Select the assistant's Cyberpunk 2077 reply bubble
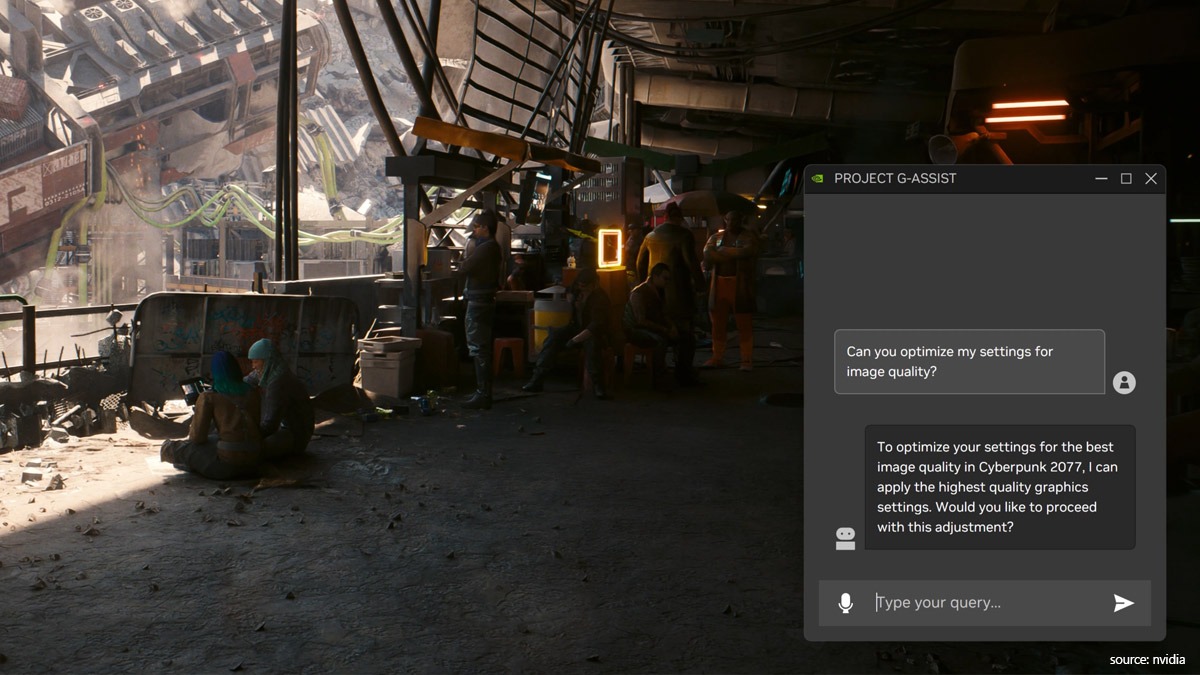1200x675 pixels. (x=999, y=487)
